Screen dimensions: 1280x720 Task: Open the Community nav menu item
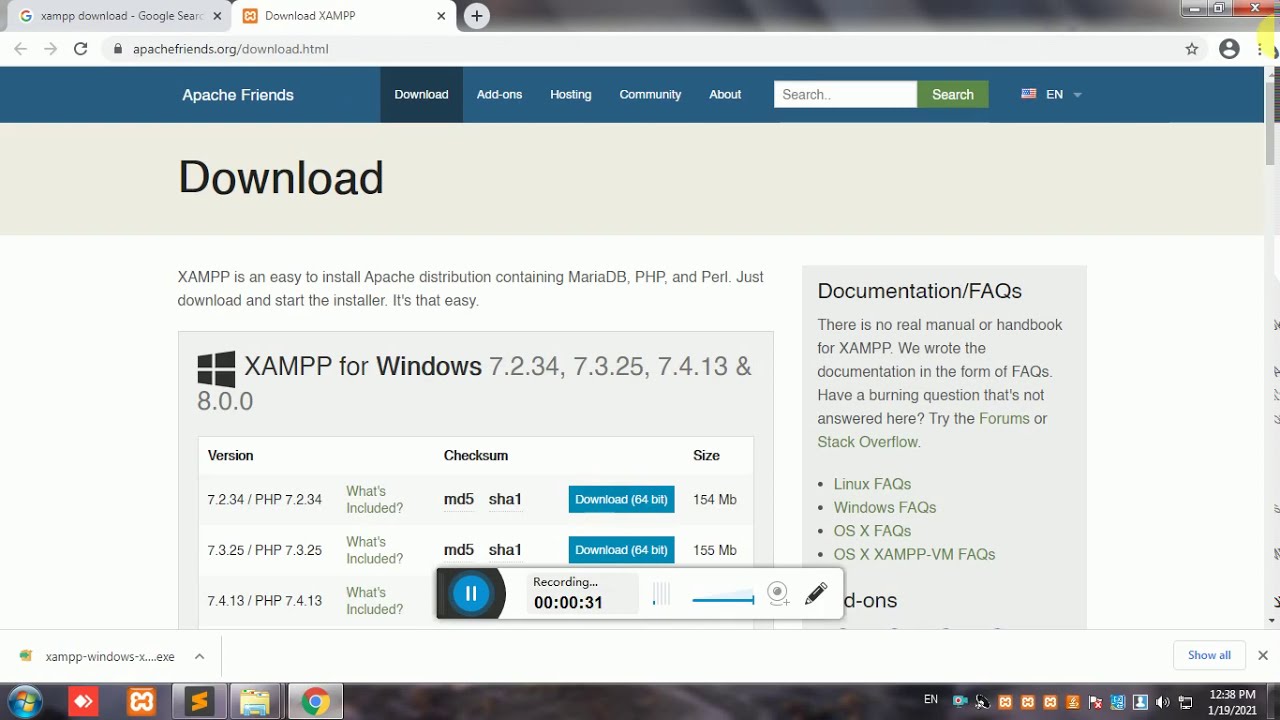pos(650,94)
